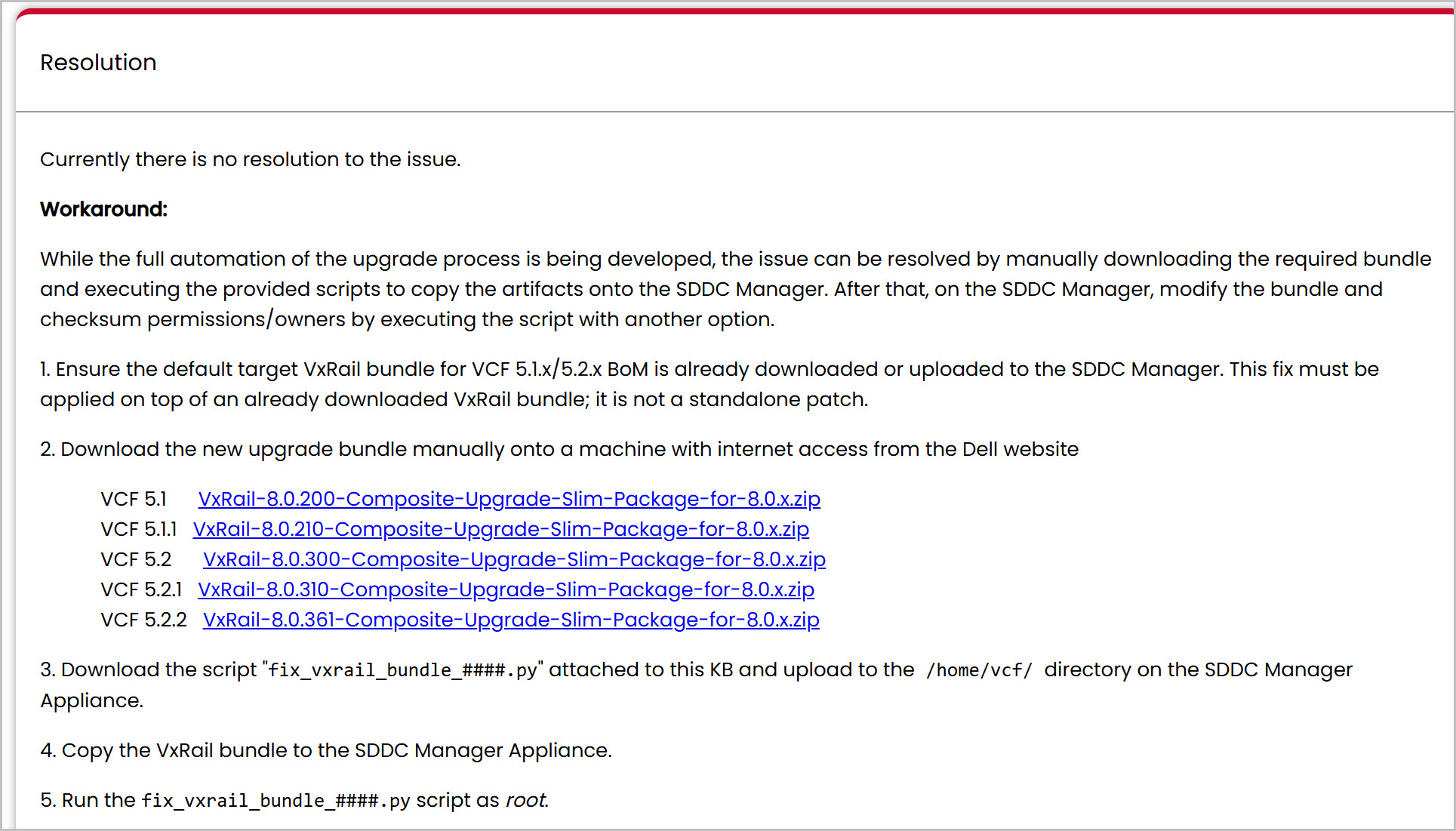1456x831 pixels.
Task: Click step 2 'Download the new upgrade bundle' text
Action: [x=559, y=449]
